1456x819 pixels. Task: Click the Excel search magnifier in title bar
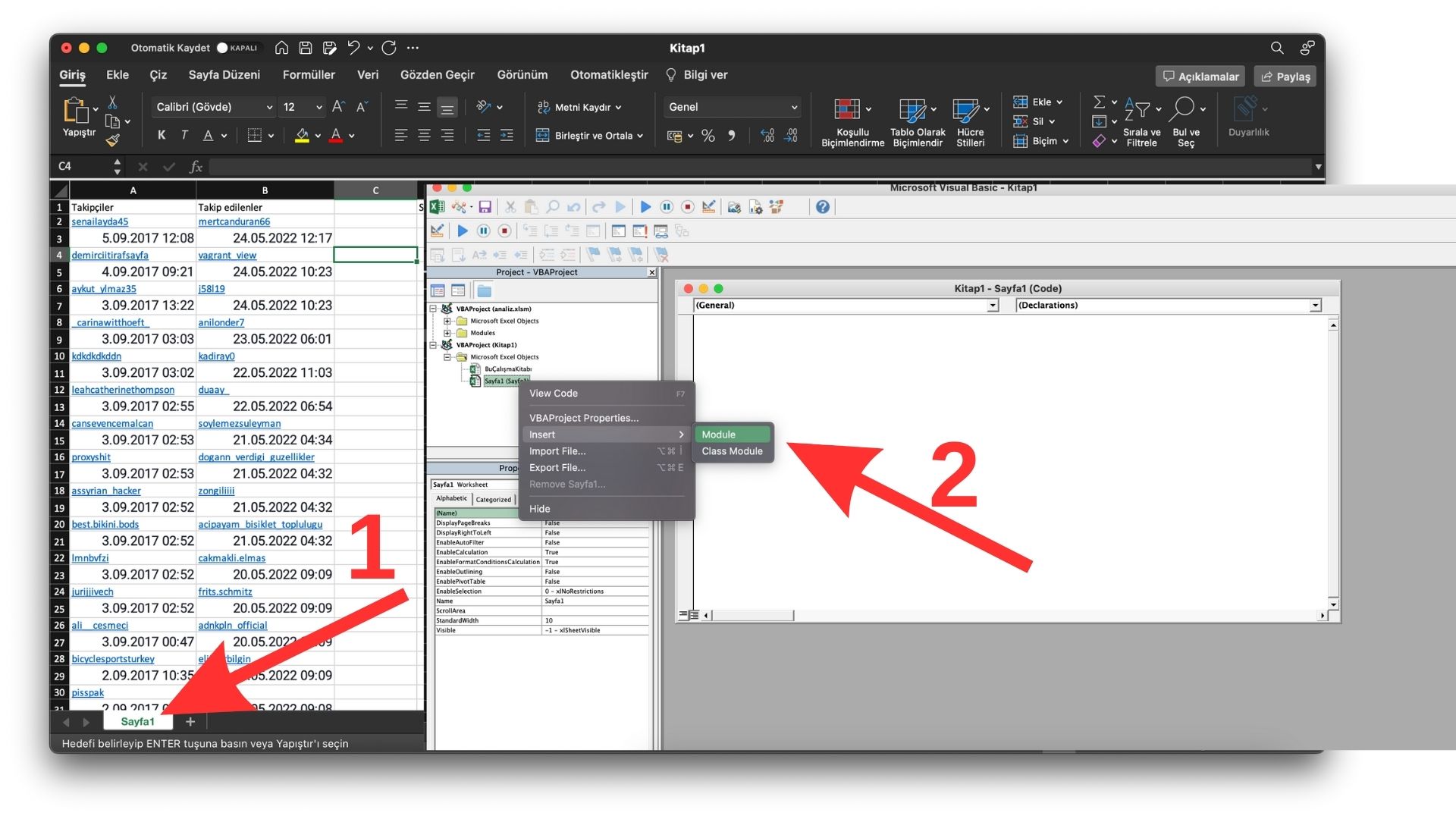click(1277, 48)
